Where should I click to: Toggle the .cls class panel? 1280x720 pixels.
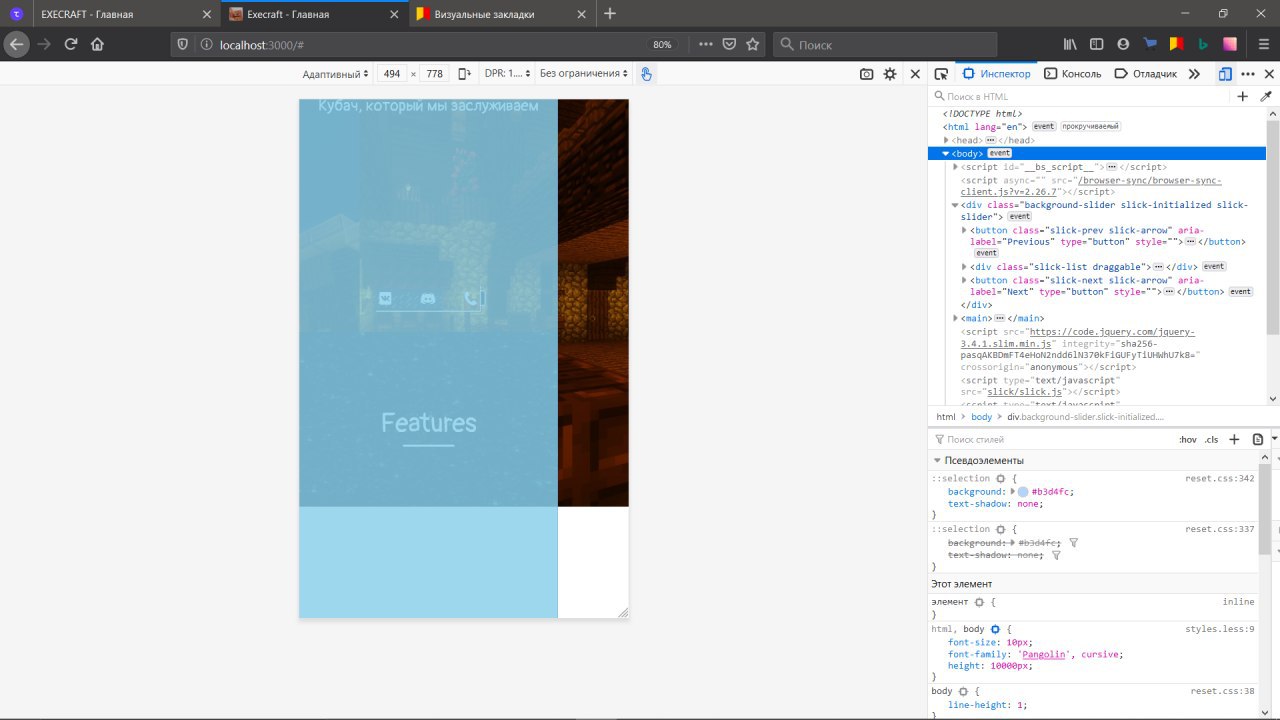pos(1211,440)
